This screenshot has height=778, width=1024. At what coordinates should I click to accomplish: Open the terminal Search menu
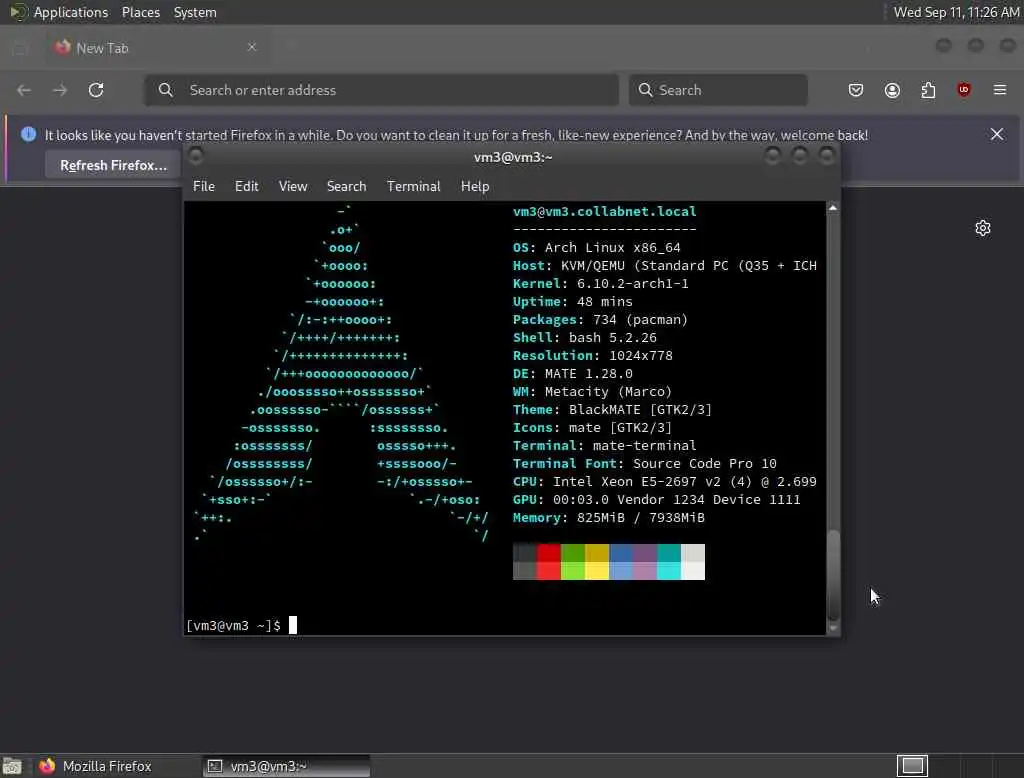tap(346, 186)
